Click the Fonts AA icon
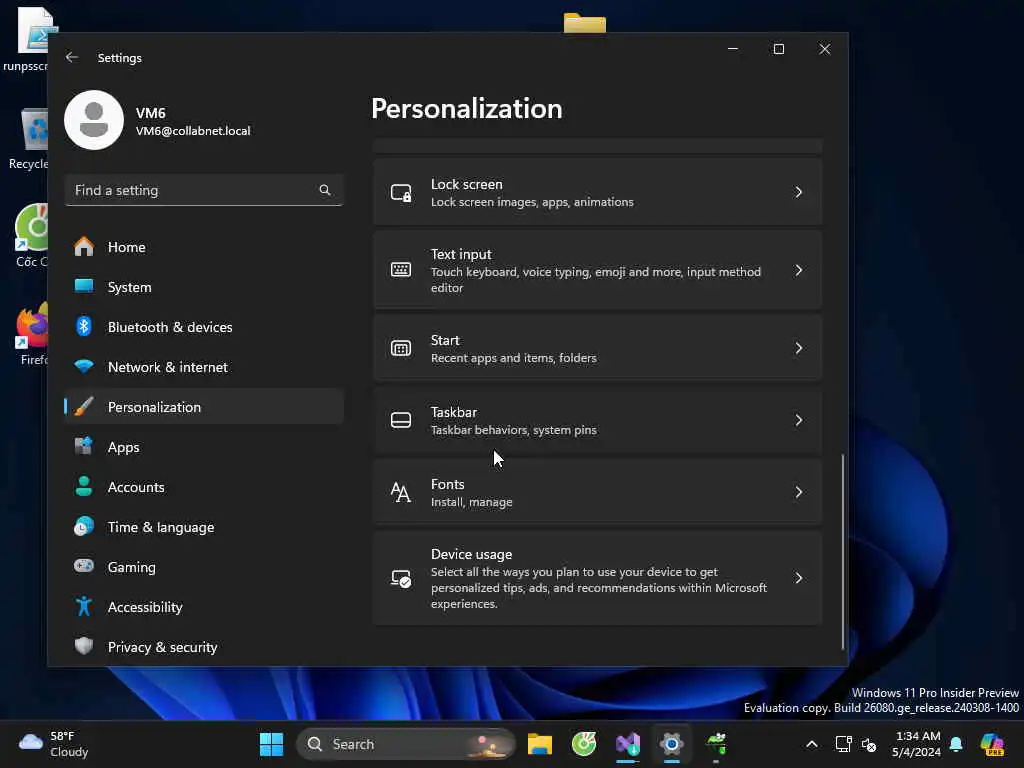 click(401, 492)
